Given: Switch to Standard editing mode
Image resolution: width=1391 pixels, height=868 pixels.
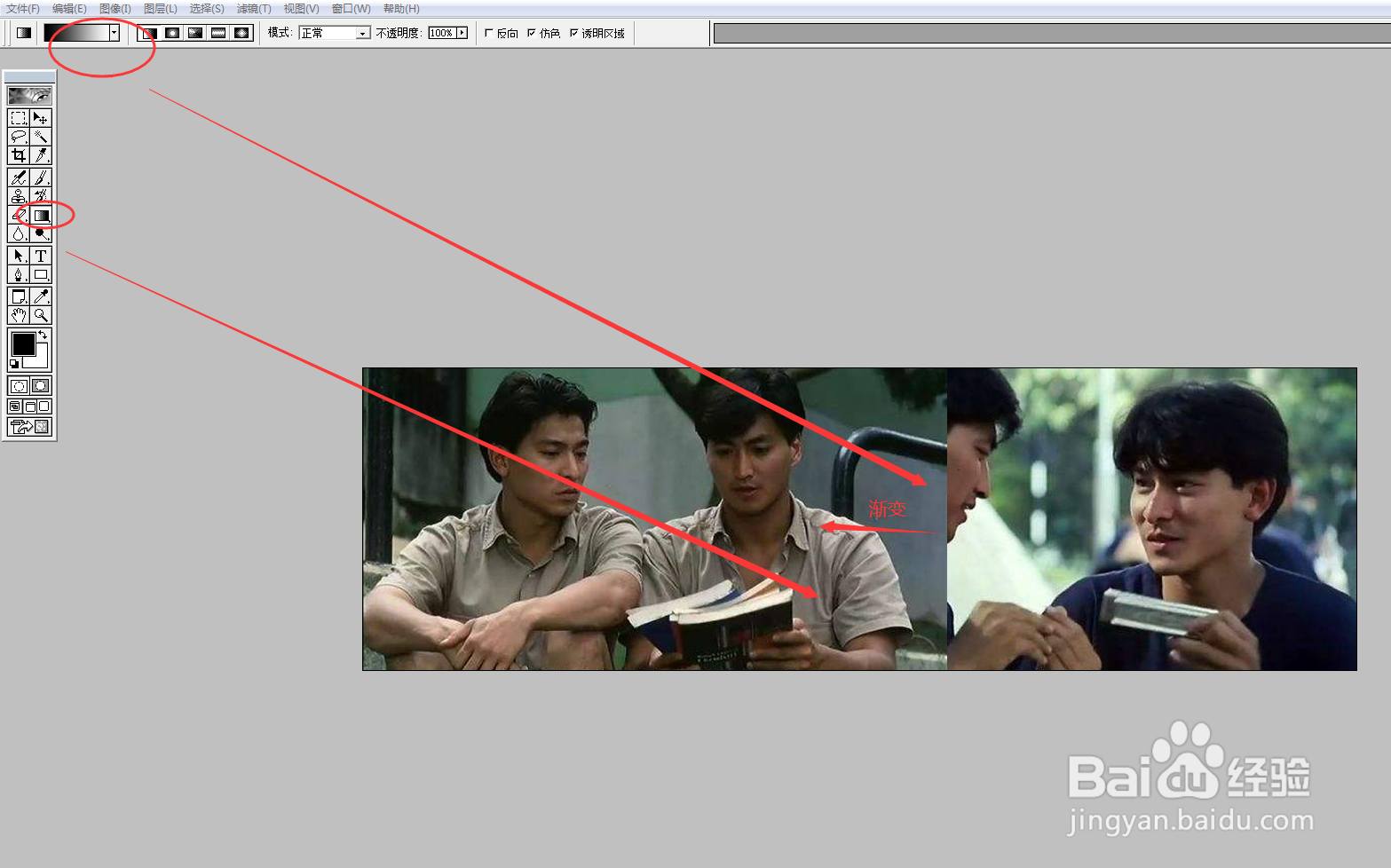Looking at the screenshot, I should coord(19,386).
